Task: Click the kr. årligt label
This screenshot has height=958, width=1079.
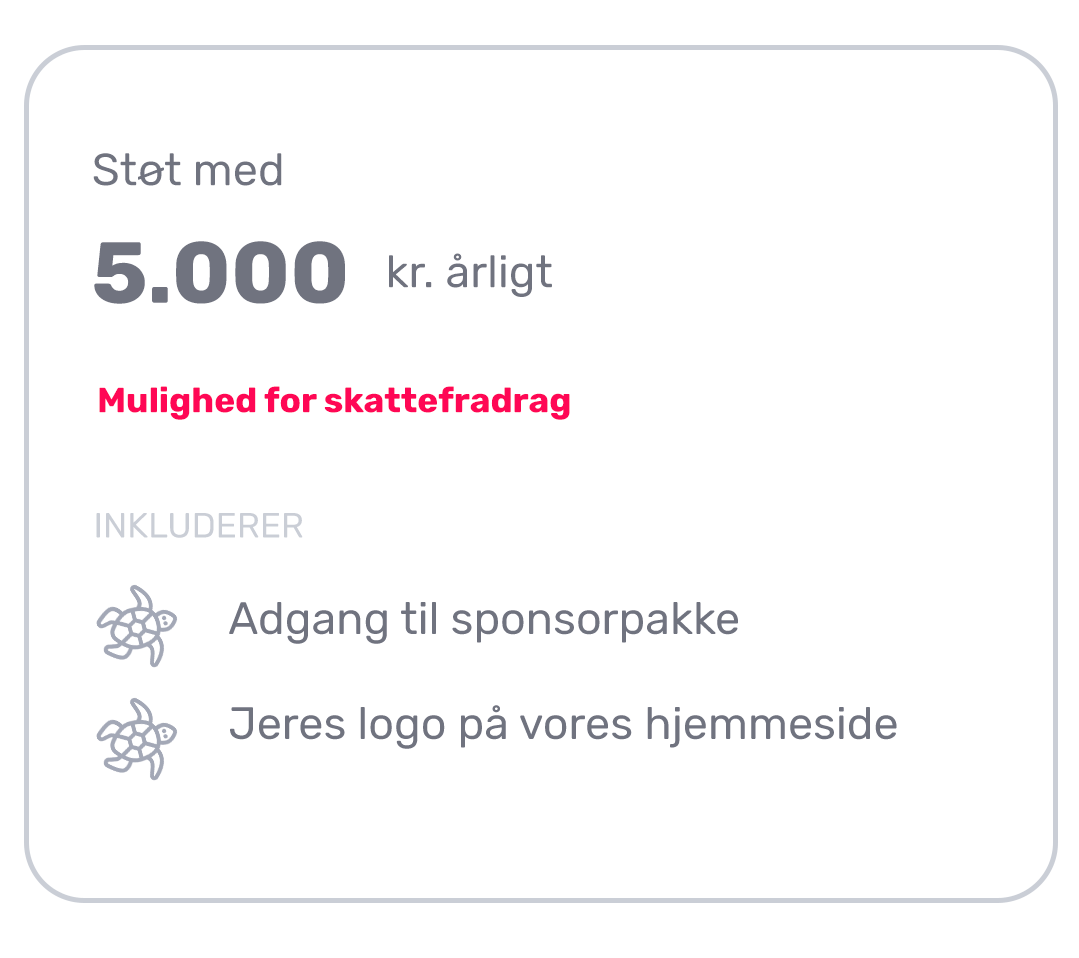Action: pyautogui.click(x=469, y=273)
